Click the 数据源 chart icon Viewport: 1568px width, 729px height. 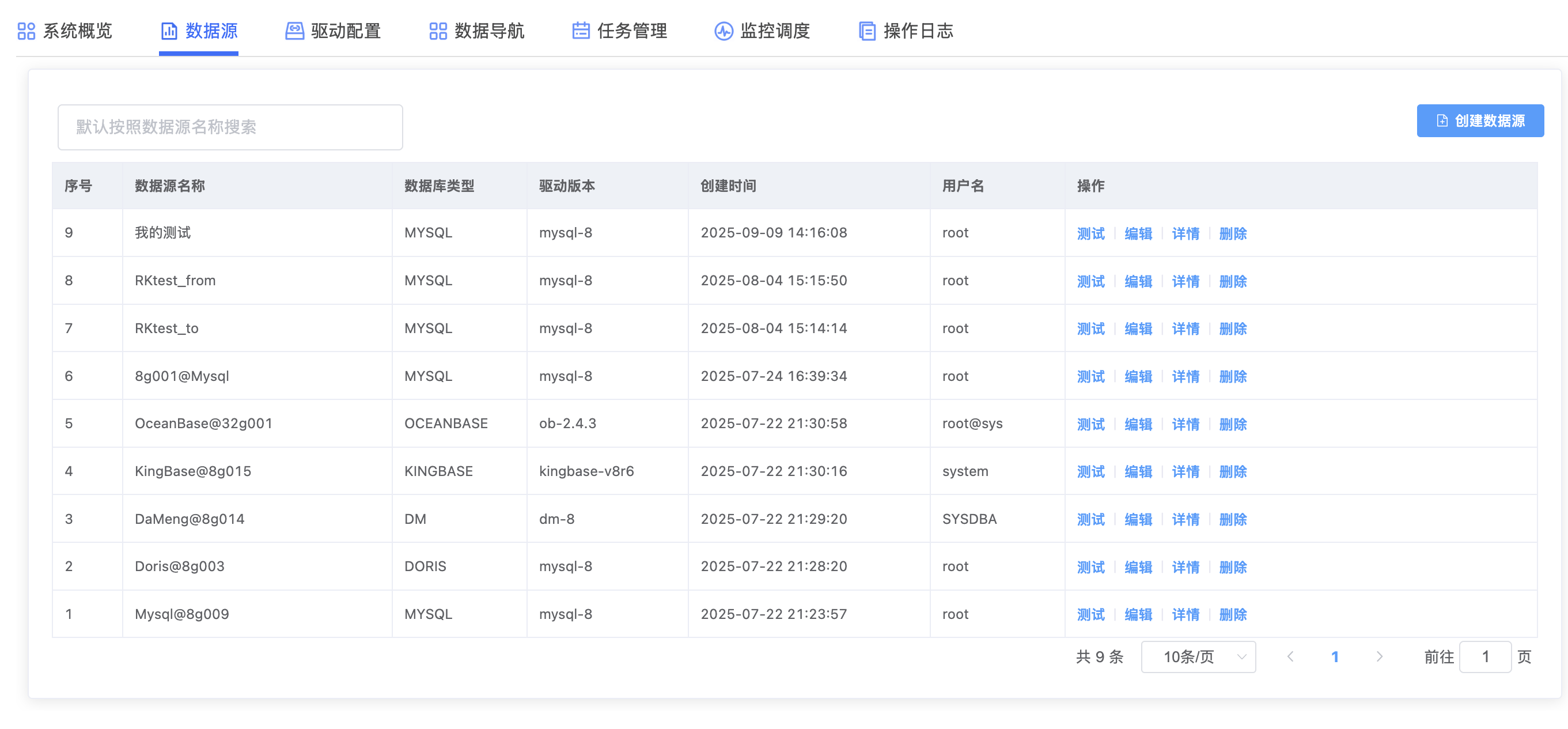(x=169, y=31)
